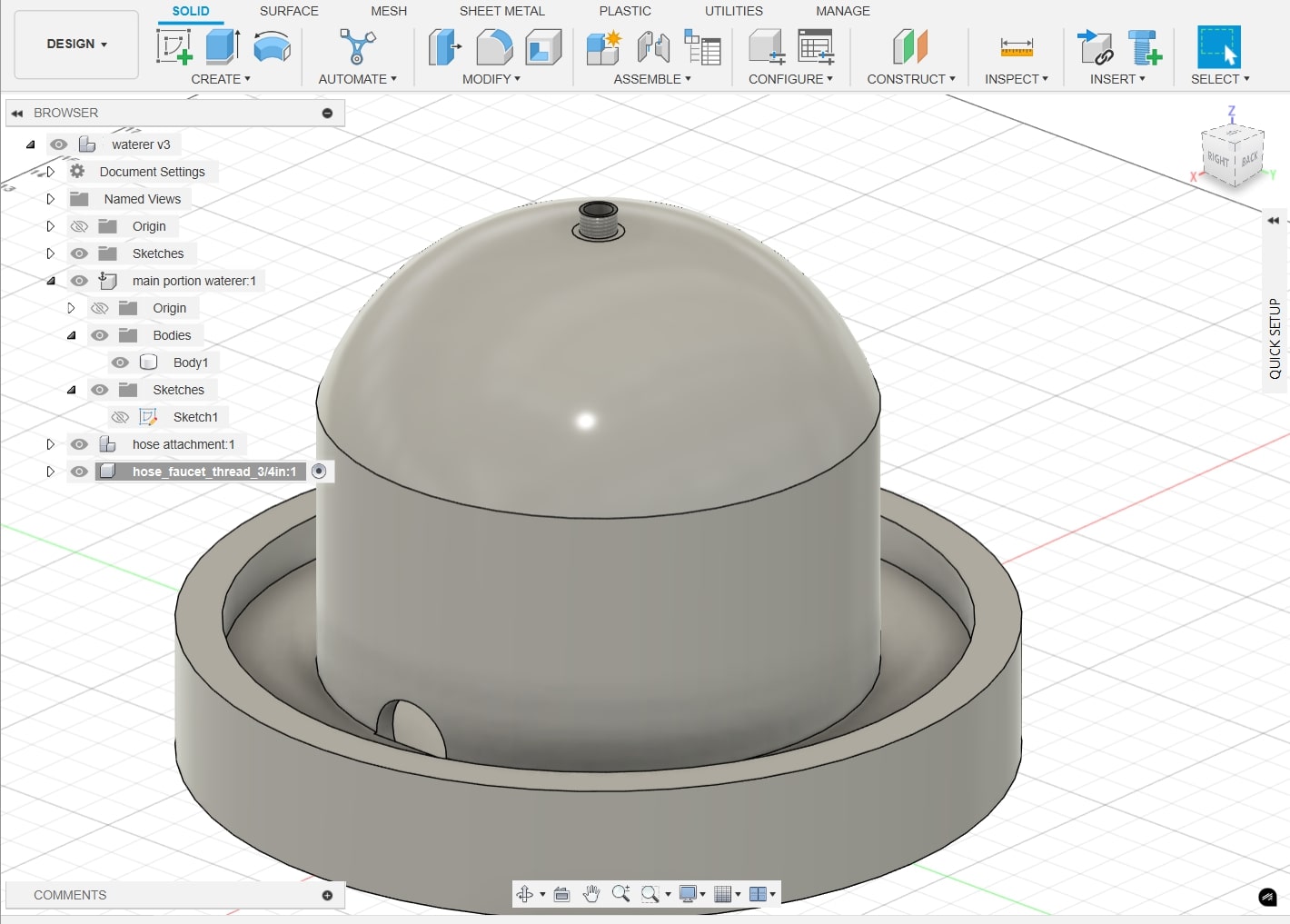Screen dimensions: 1290x924
Task: Click the Joint tool icon
Action: [x=653, y=46]
